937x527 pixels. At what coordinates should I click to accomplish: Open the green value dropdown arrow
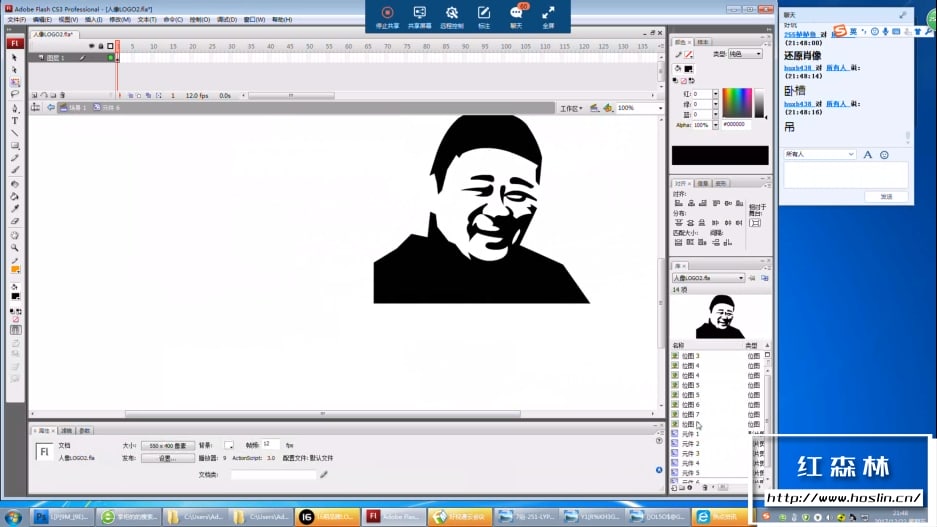pos(715,105)
